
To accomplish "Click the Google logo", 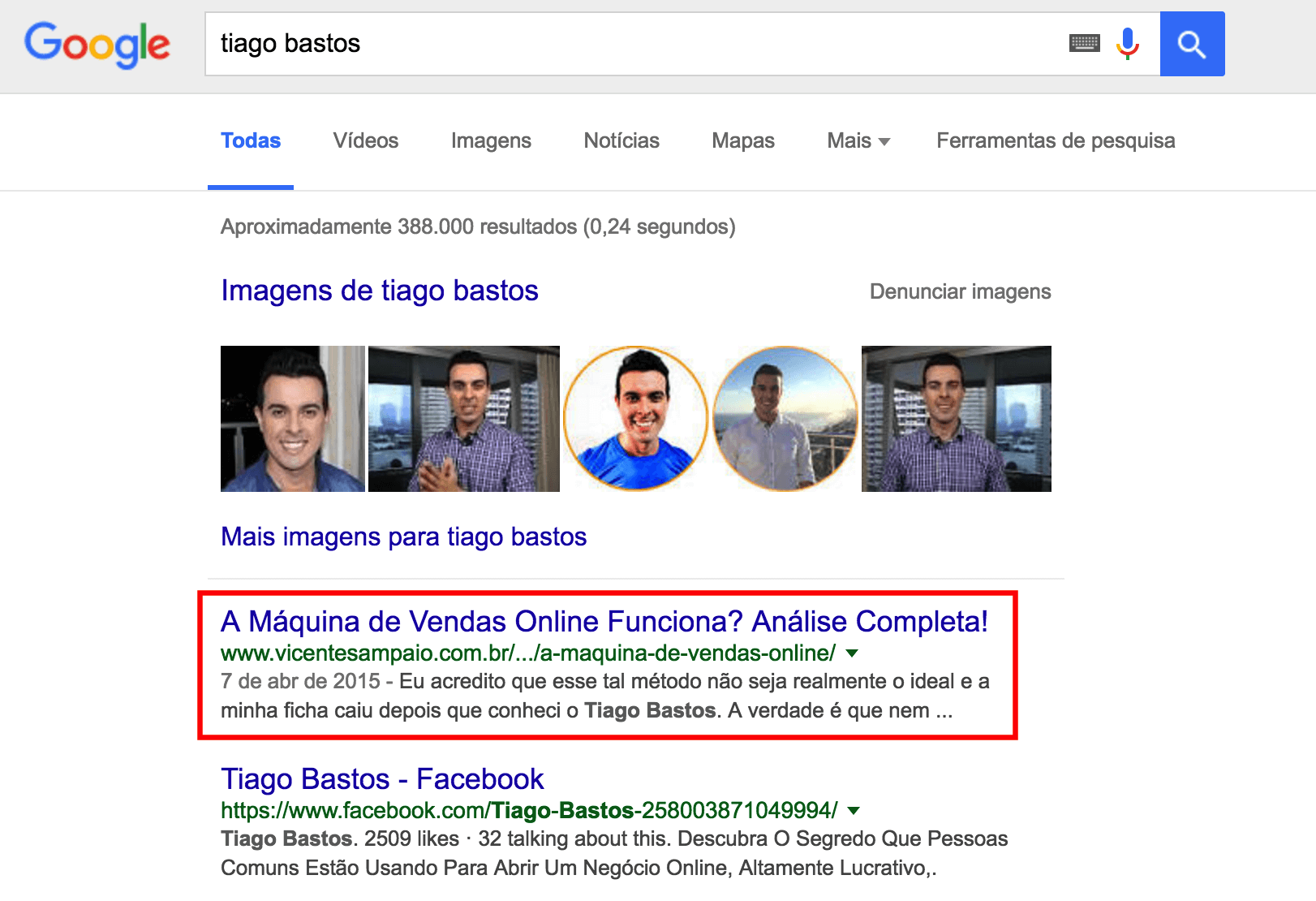I will [x=97, y=44].
